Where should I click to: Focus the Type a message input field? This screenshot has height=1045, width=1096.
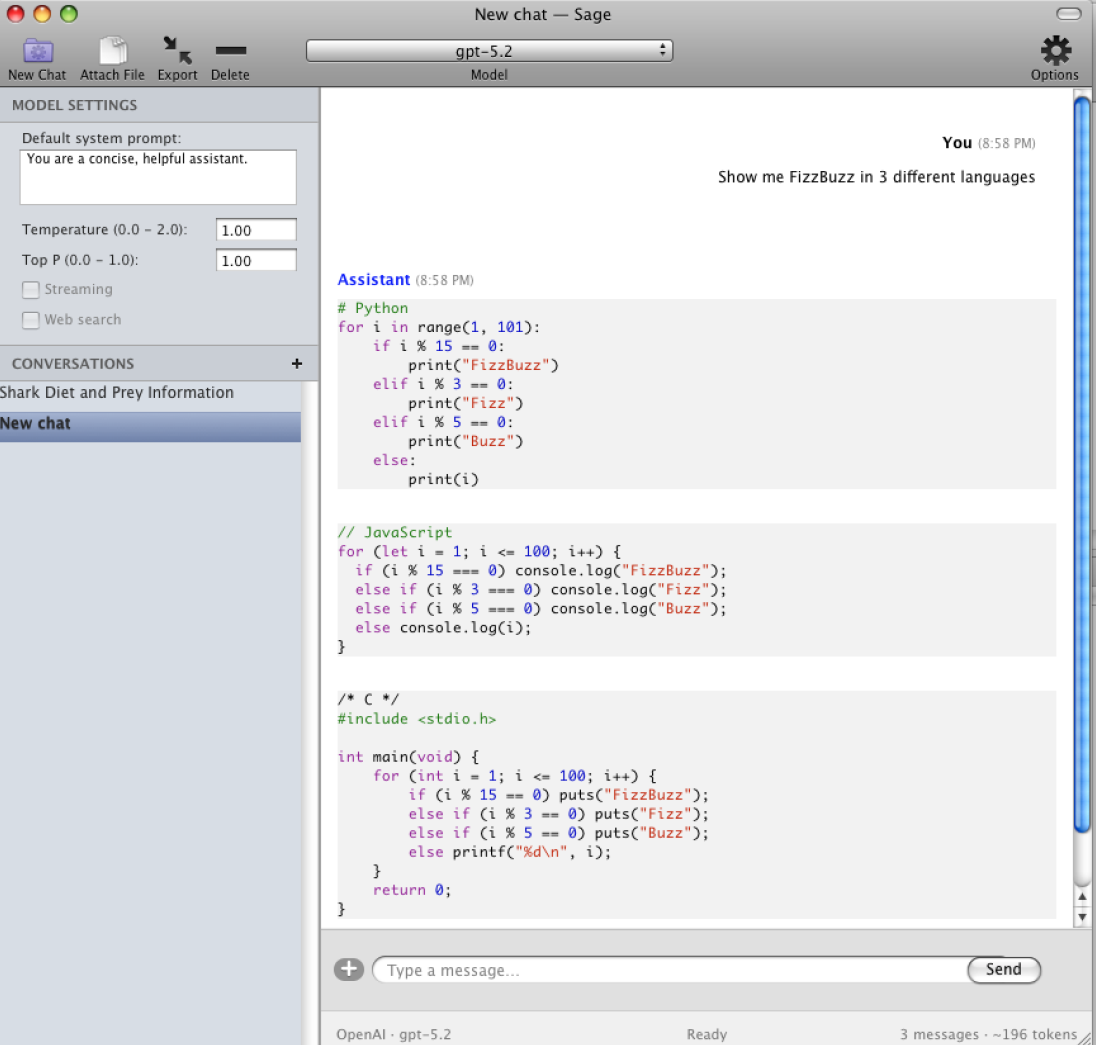coord(670,970)
